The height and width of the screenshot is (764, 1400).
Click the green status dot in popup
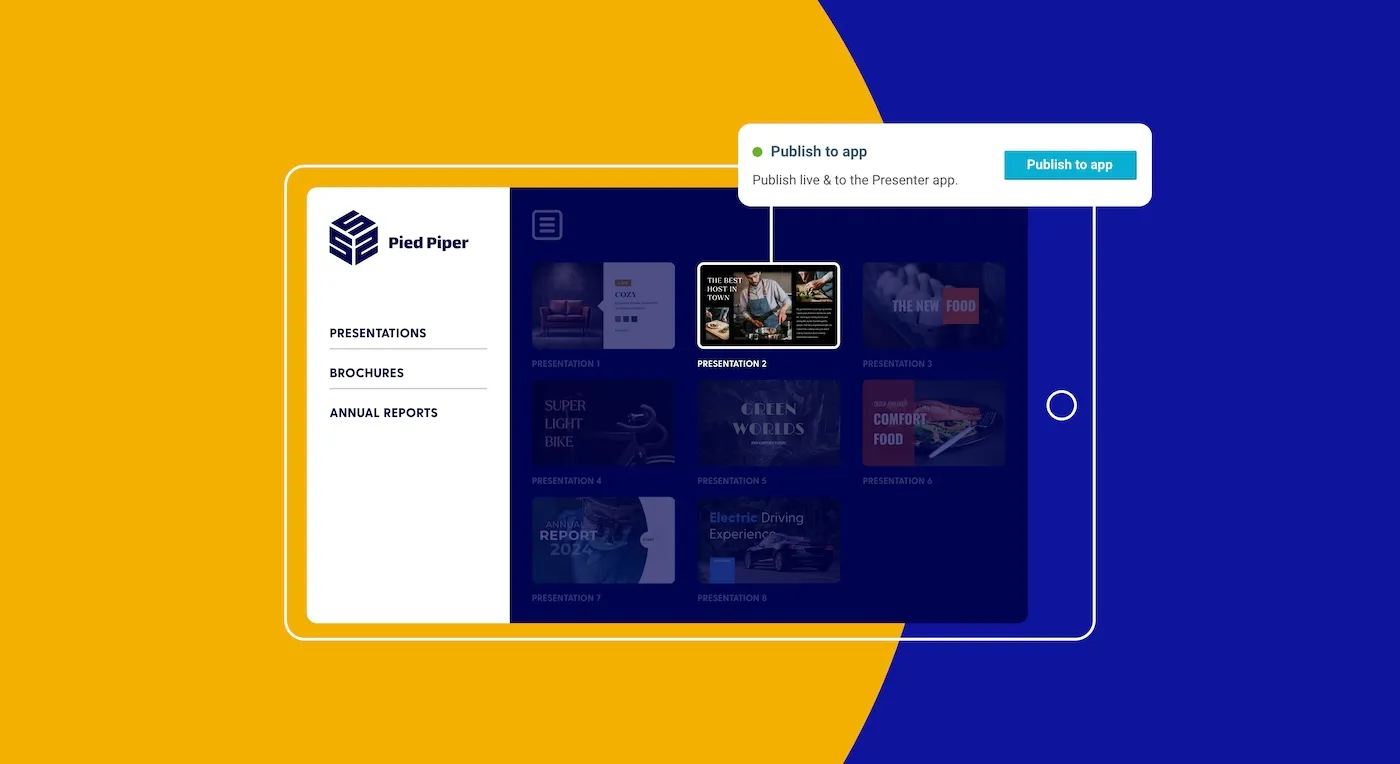click(757, 152)
